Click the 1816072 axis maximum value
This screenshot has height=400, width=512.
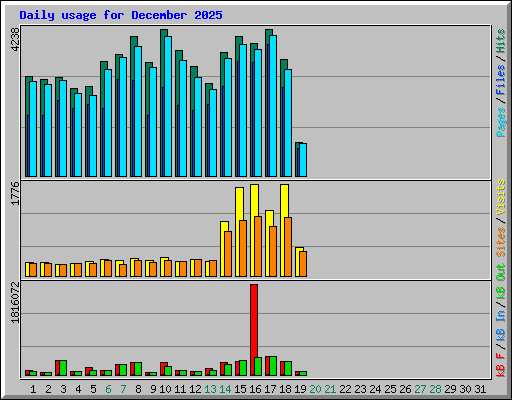coord(15,302)
